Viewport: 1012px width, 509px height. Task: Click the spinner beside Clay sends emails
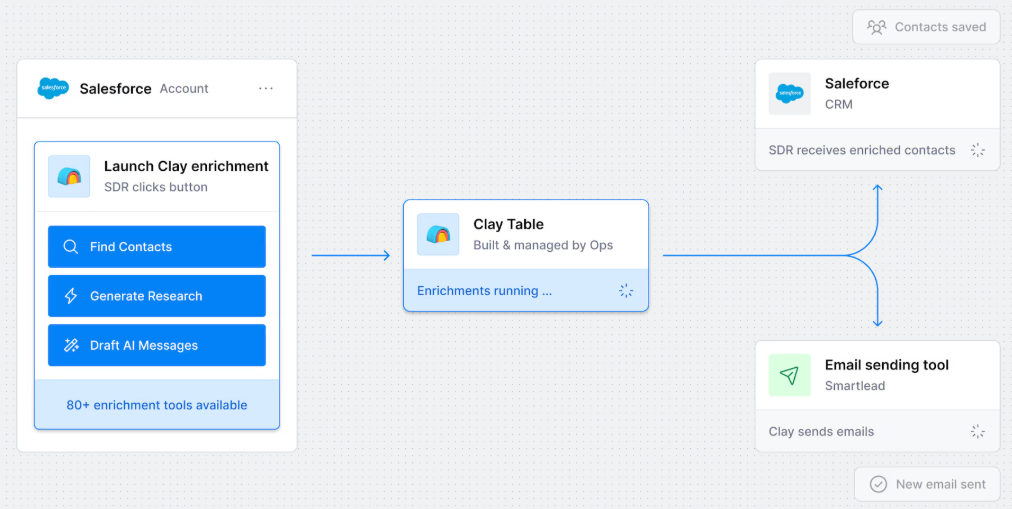tap(978, 432)
